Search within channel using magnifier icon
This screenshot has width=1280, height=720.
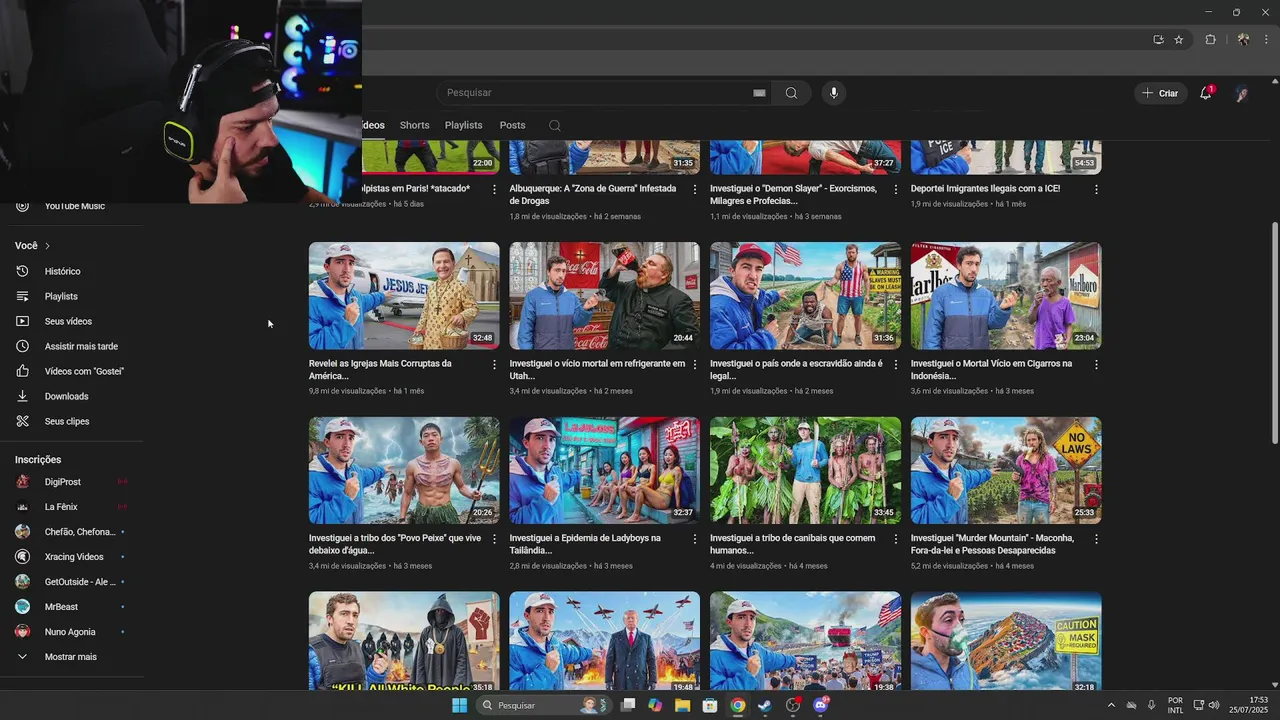[555, 125]
